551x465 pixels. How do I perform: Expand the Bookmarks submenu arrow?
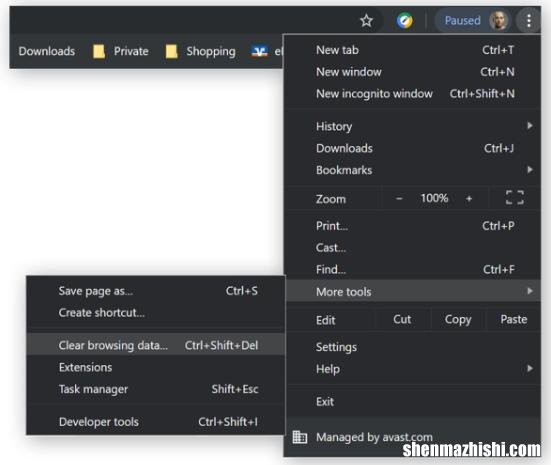pos(530,170)
